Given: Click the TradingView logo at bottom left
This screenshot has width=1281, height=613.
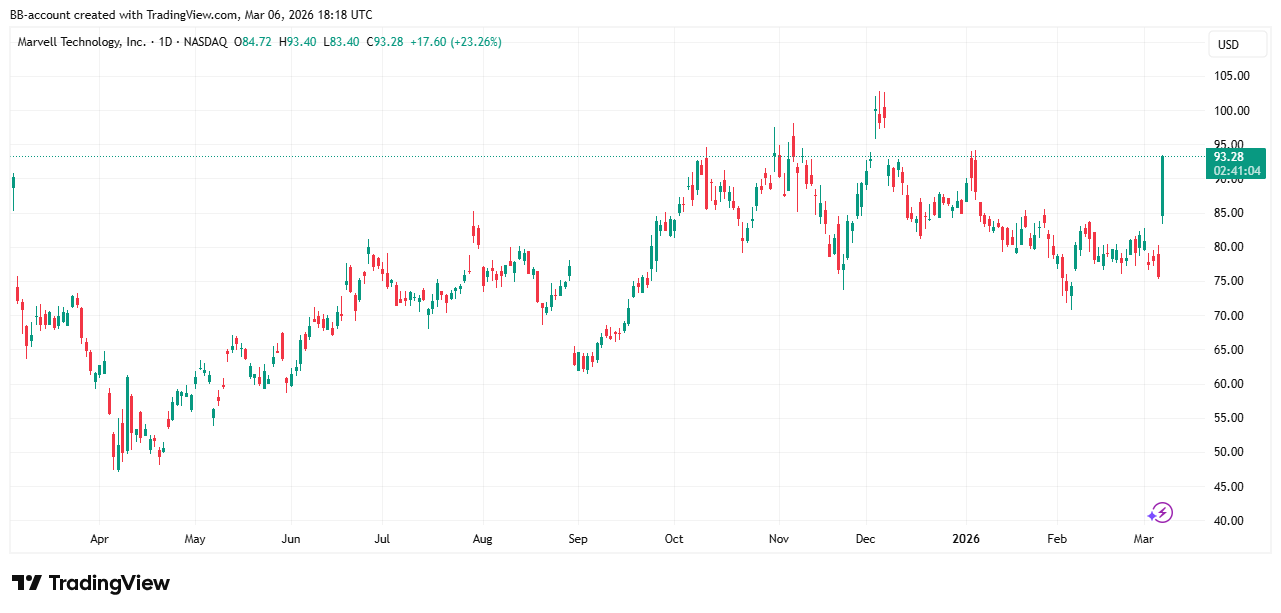Looking at the screenshot, I should [91, 583].
